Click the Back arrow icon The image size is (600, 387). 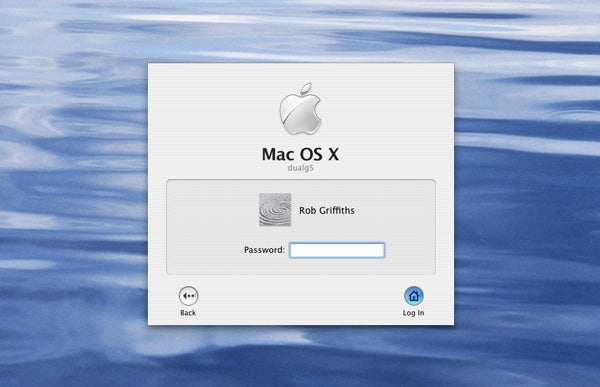point(188,296)
